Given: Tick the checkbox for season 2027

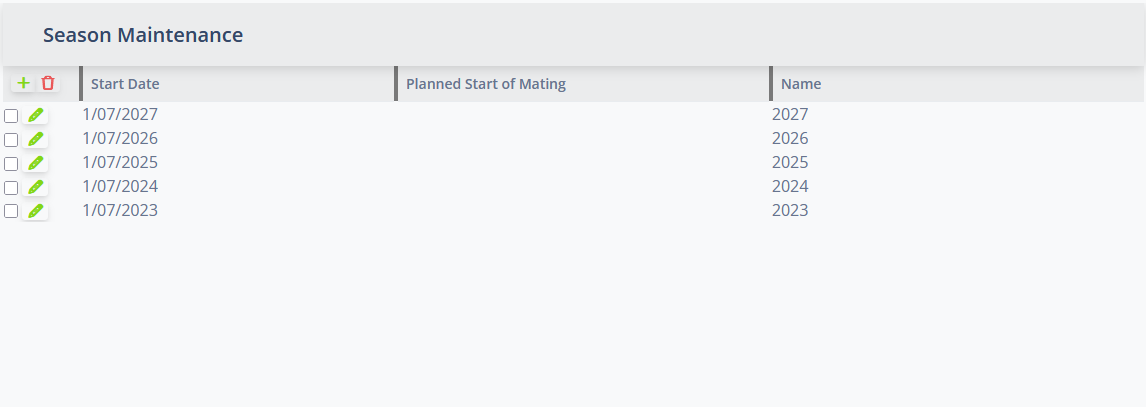Looking at the screenshot, I should pyautogui.click(x=11, y=115).
